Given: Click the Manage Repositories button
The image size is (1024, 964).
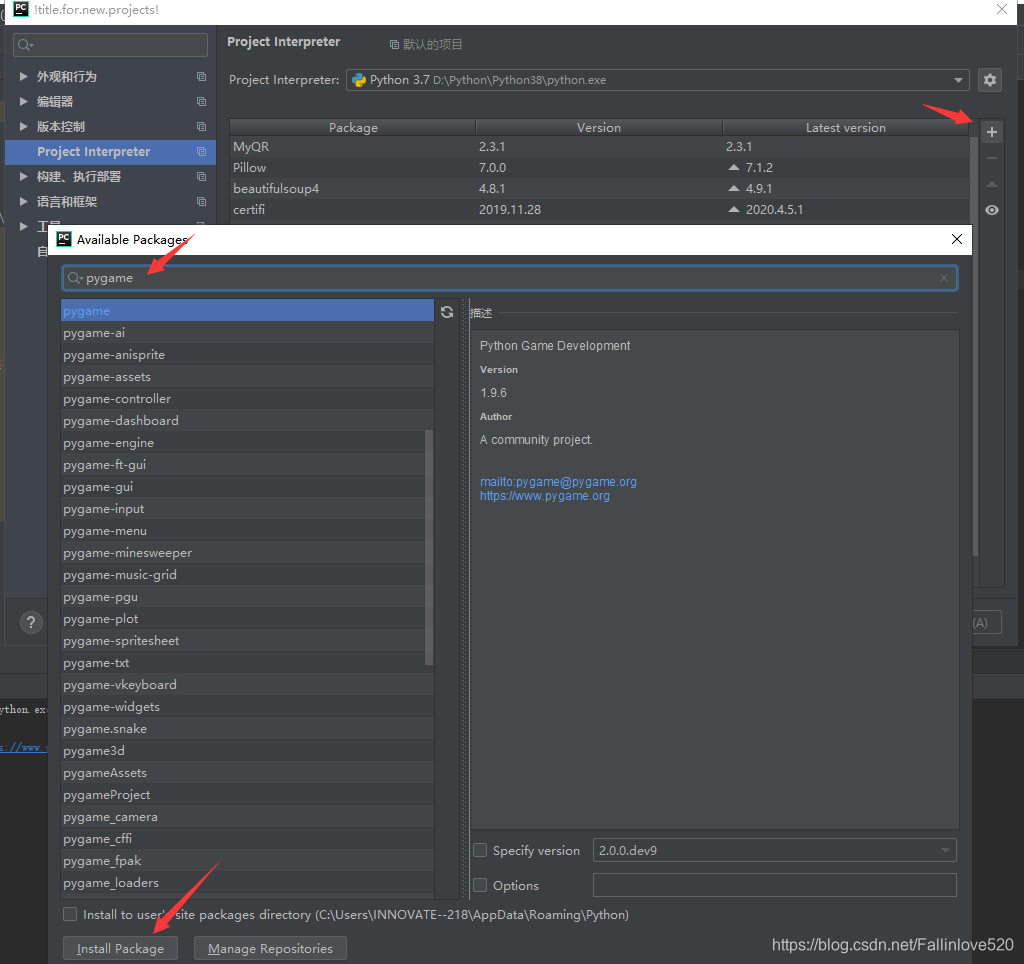Looking at the screenshot, I should 270,948.
